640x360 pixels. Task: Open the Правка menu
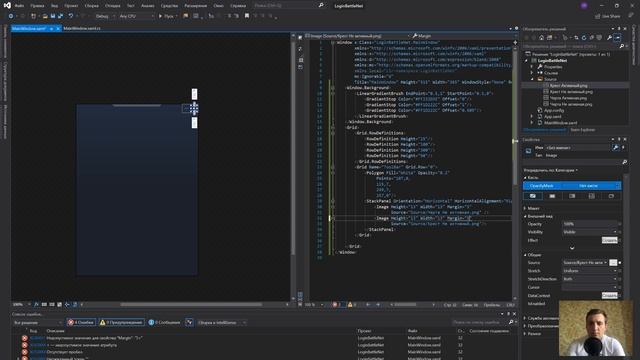point(37,6)
